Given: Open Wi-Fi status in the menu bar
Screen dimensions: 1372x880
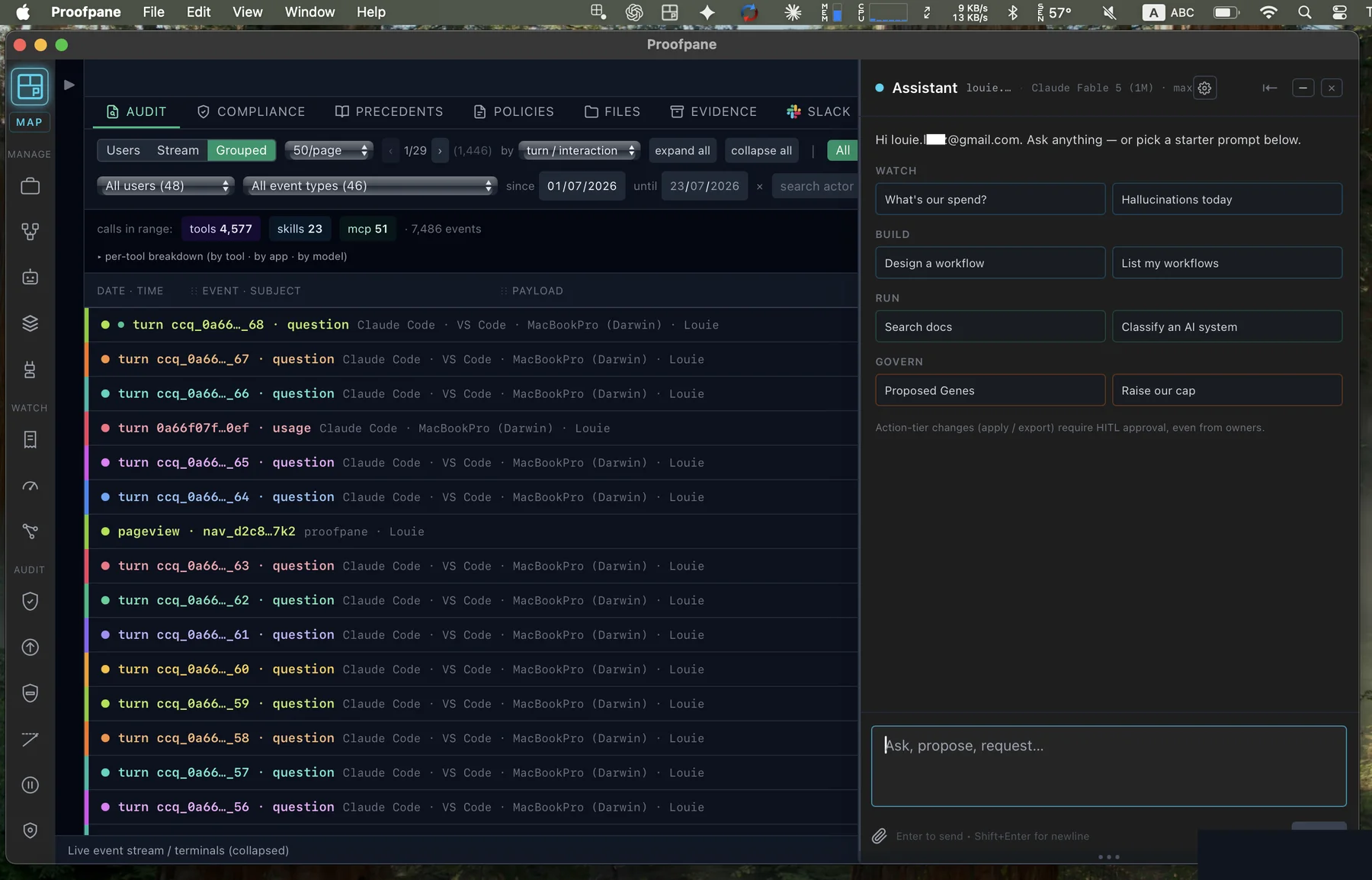Looking at the screenshot, I should pos(1268,12).
